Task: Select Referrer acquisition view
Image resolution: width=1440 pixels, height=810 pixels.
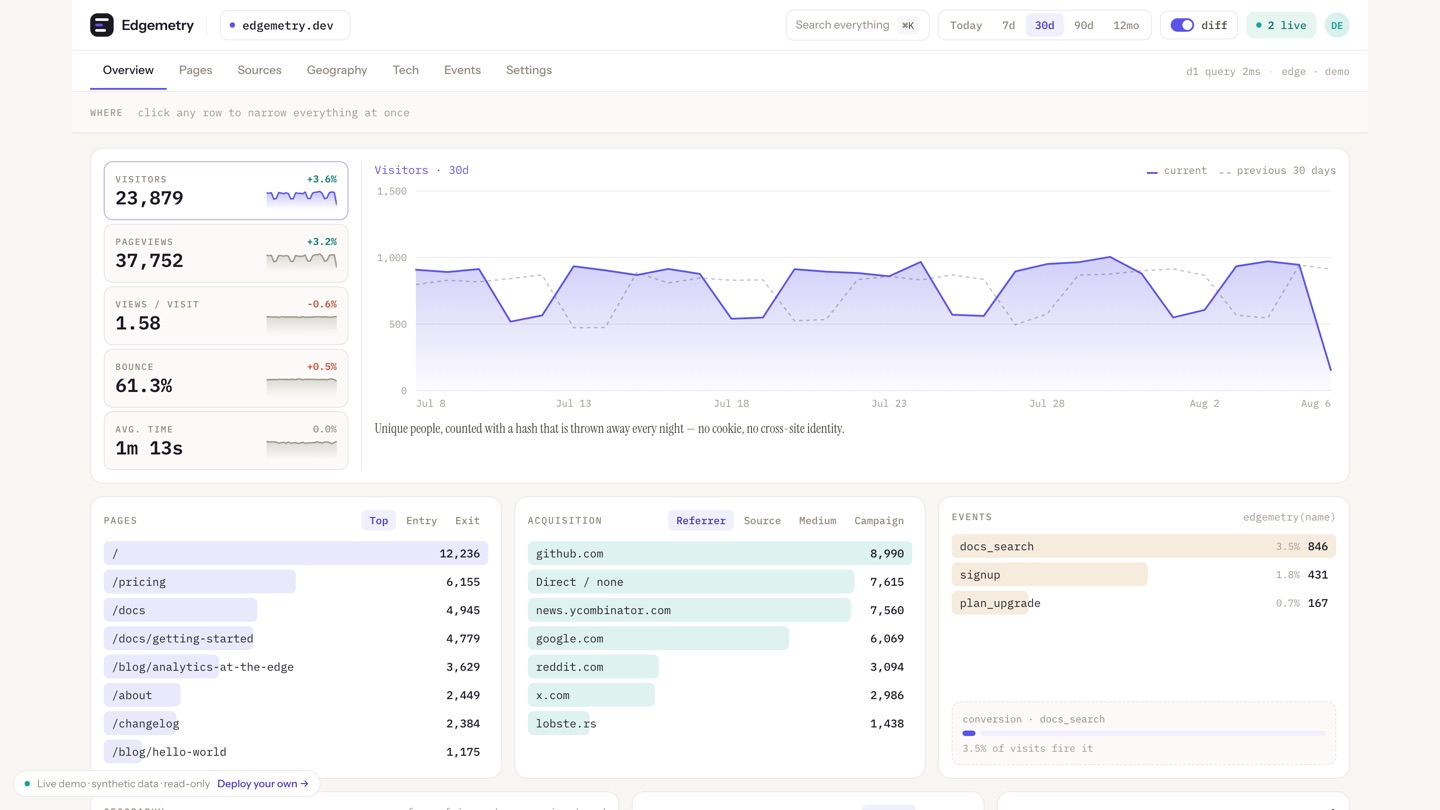Action: click(x=701, y=520)
